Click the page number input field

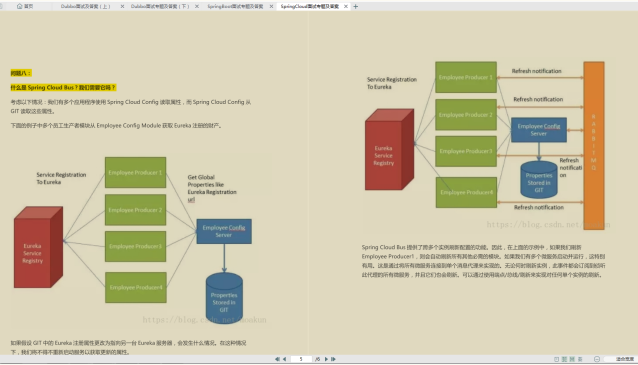[x=301, y=359]
